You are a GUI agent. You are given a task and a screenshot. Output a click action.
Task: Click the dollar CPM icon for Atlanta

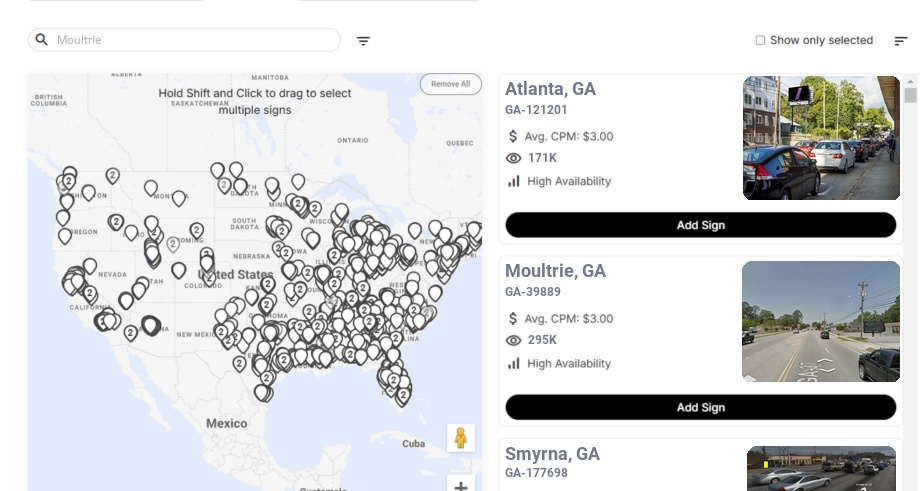513,136
